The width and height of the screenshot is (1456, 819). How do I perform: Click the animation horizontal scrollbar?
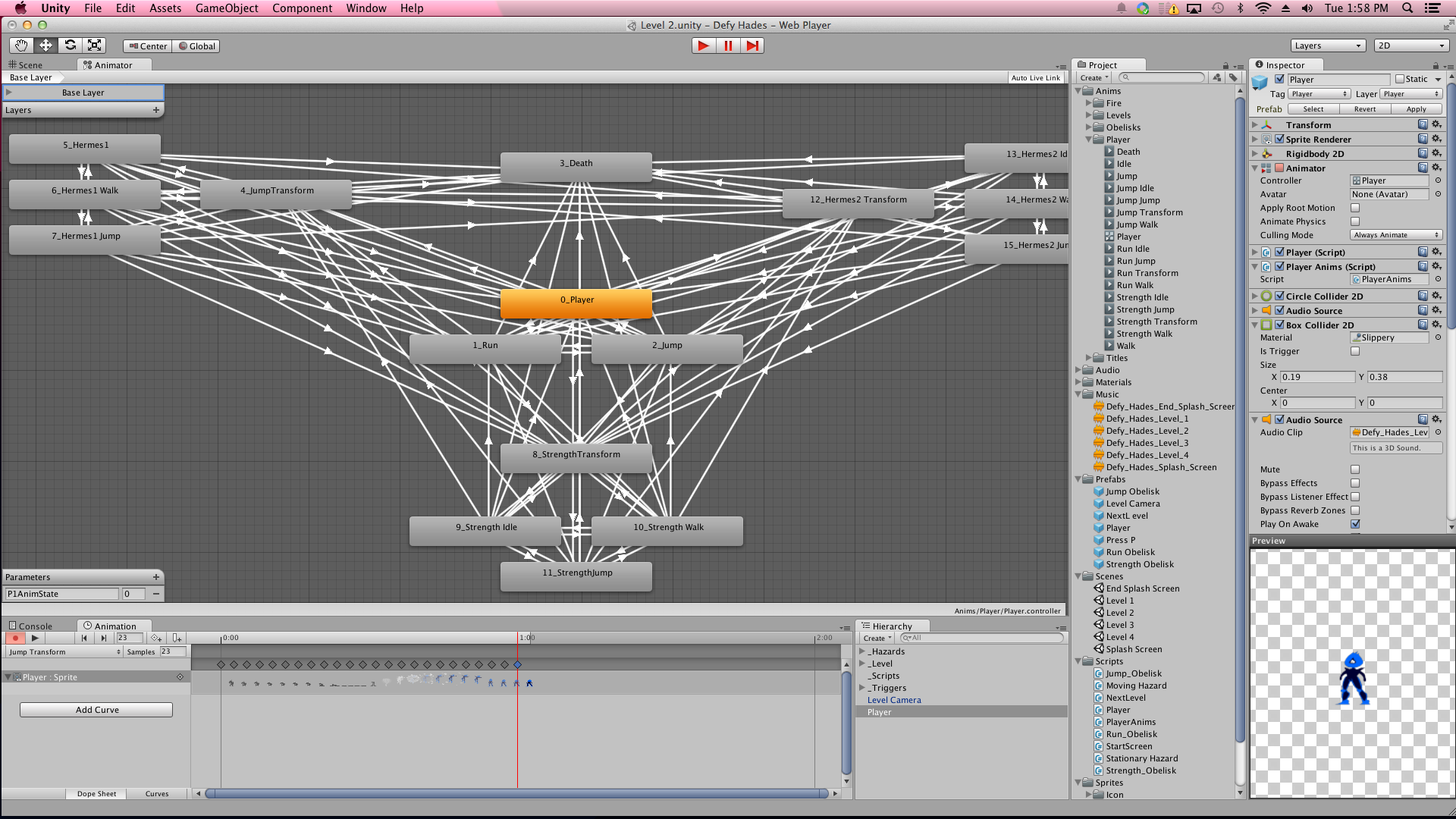(x=516, y=794)
